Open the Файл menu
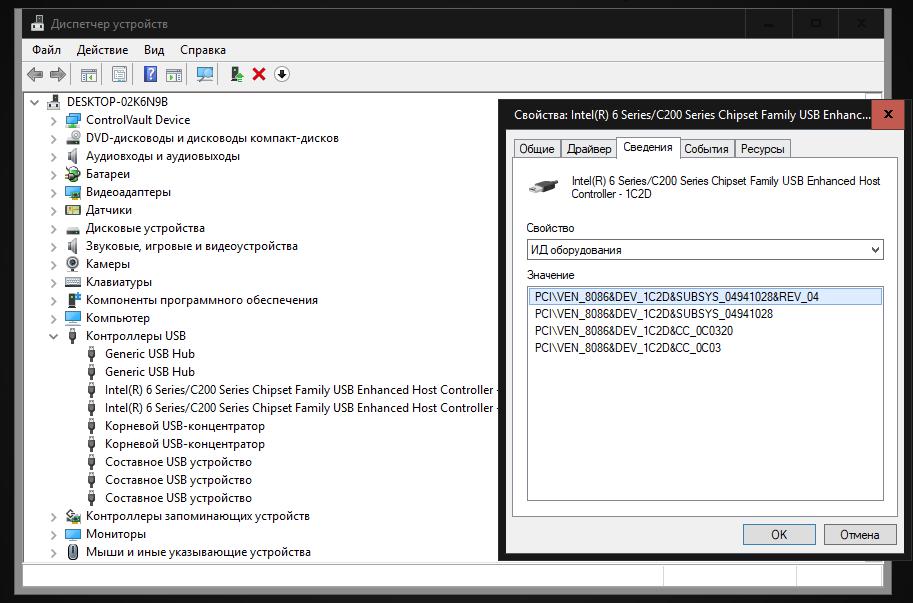 (x=46, y=50)
